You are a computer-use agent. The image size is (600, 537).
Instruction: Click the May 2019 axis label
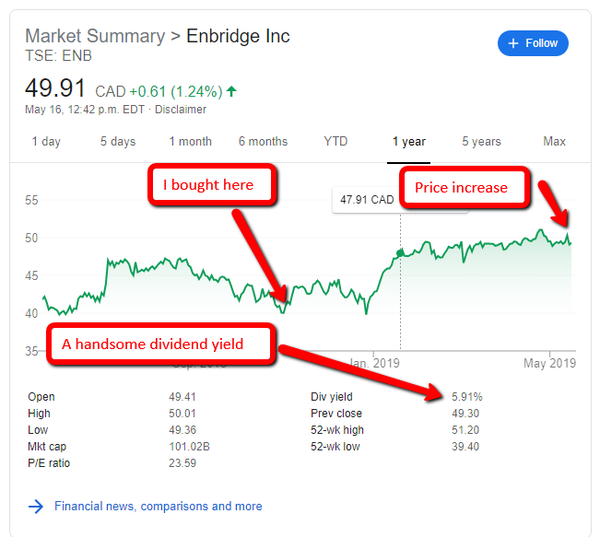pyautogui.click(x=549, y=362)
